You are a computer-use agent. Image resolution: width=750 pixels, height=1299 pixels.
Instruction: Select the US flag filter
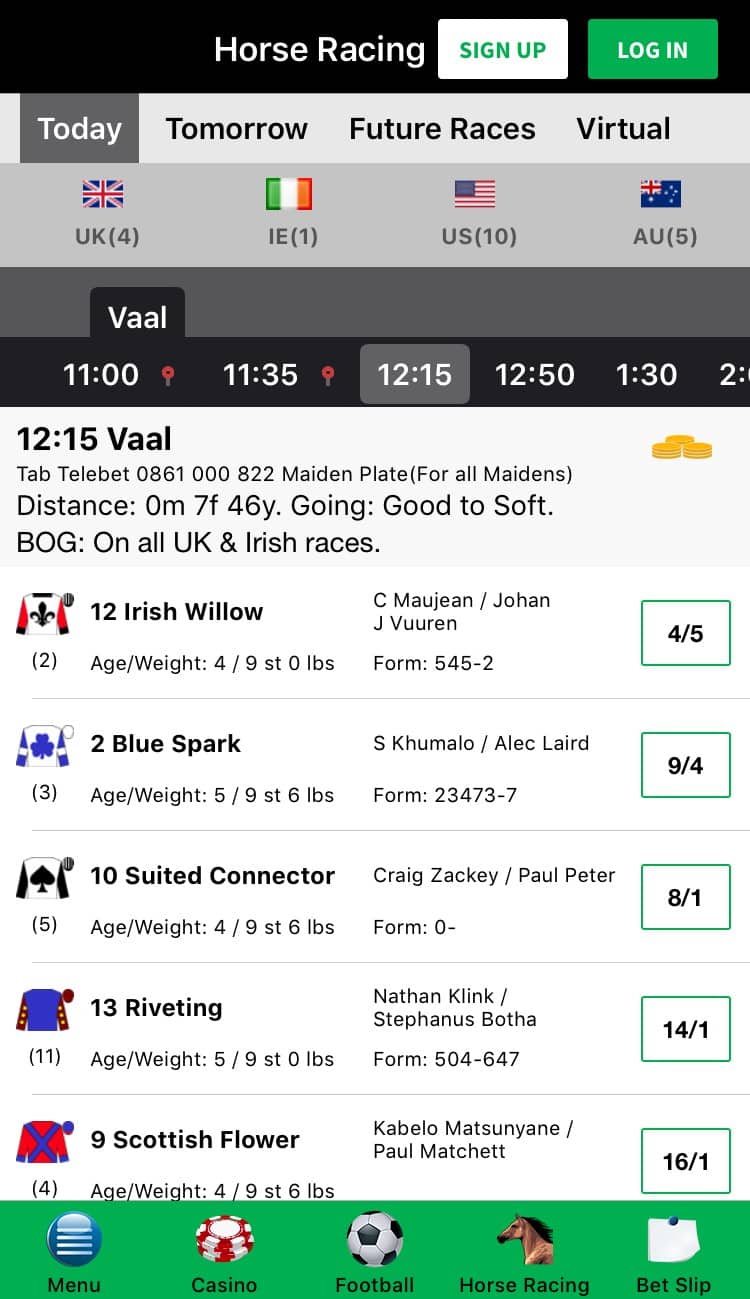click(x=475, y=193)
